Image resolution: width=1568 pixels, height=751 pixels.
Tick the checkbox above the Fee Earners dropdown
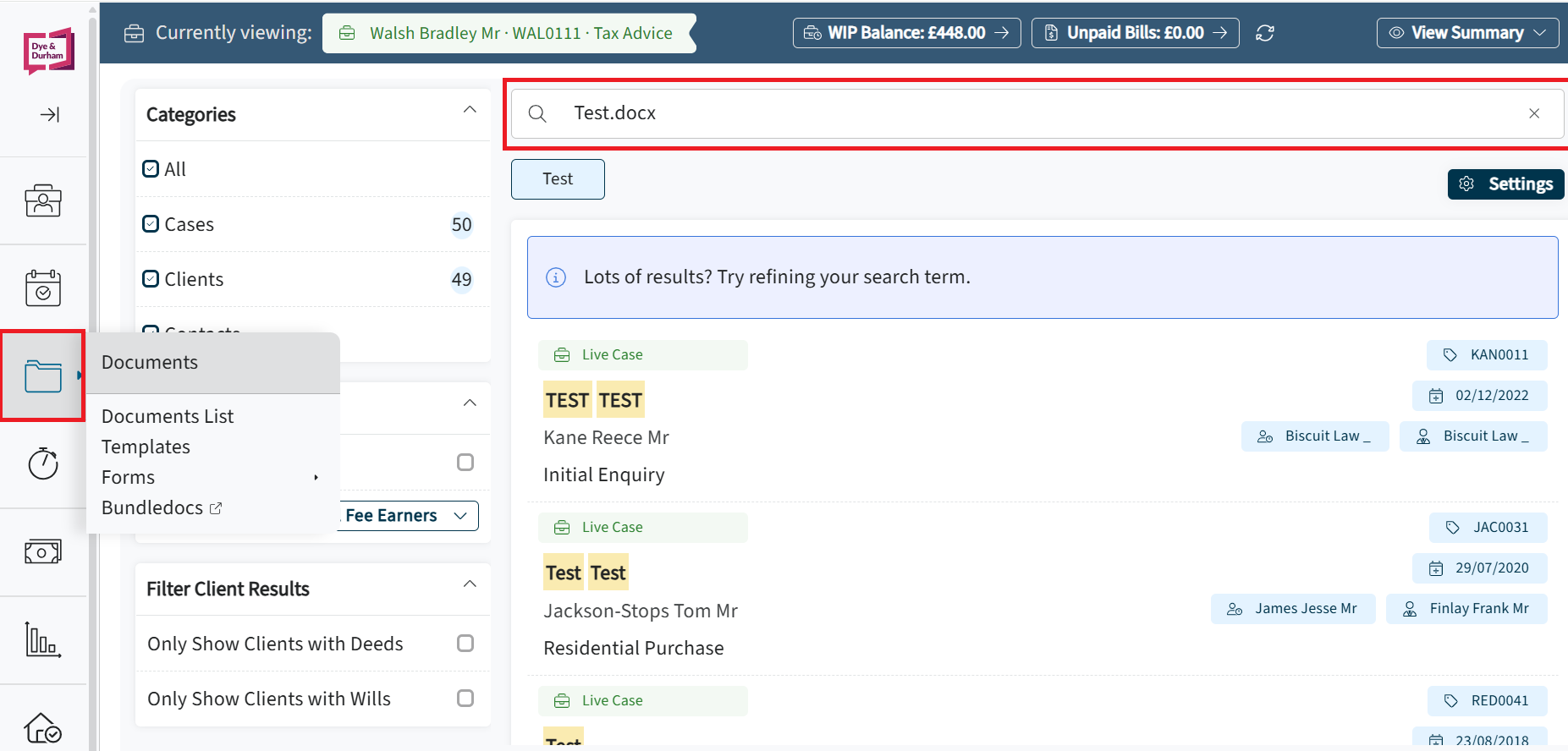coord(465,462)
